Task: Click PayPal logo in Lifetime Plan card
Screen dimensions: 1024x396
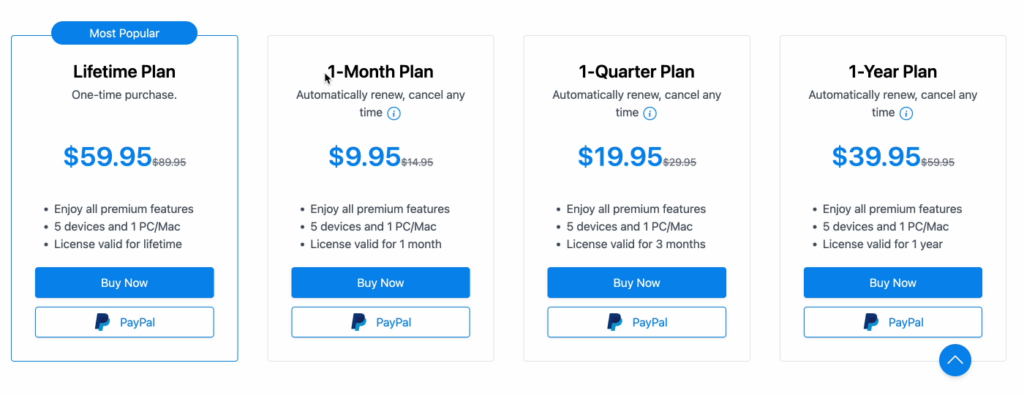Action: (x=103, y=322)
